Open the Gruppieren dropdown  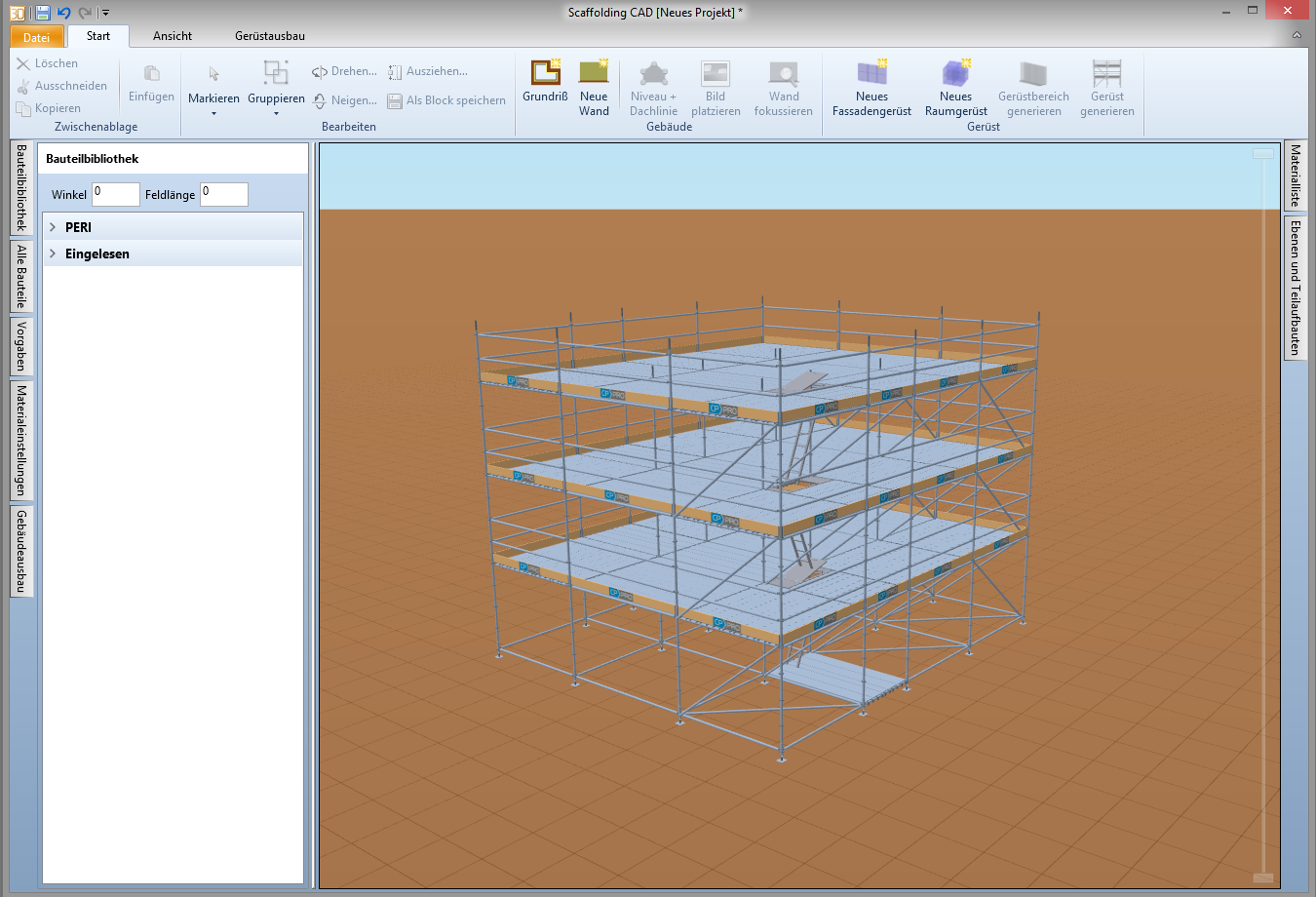coord(276,113)
